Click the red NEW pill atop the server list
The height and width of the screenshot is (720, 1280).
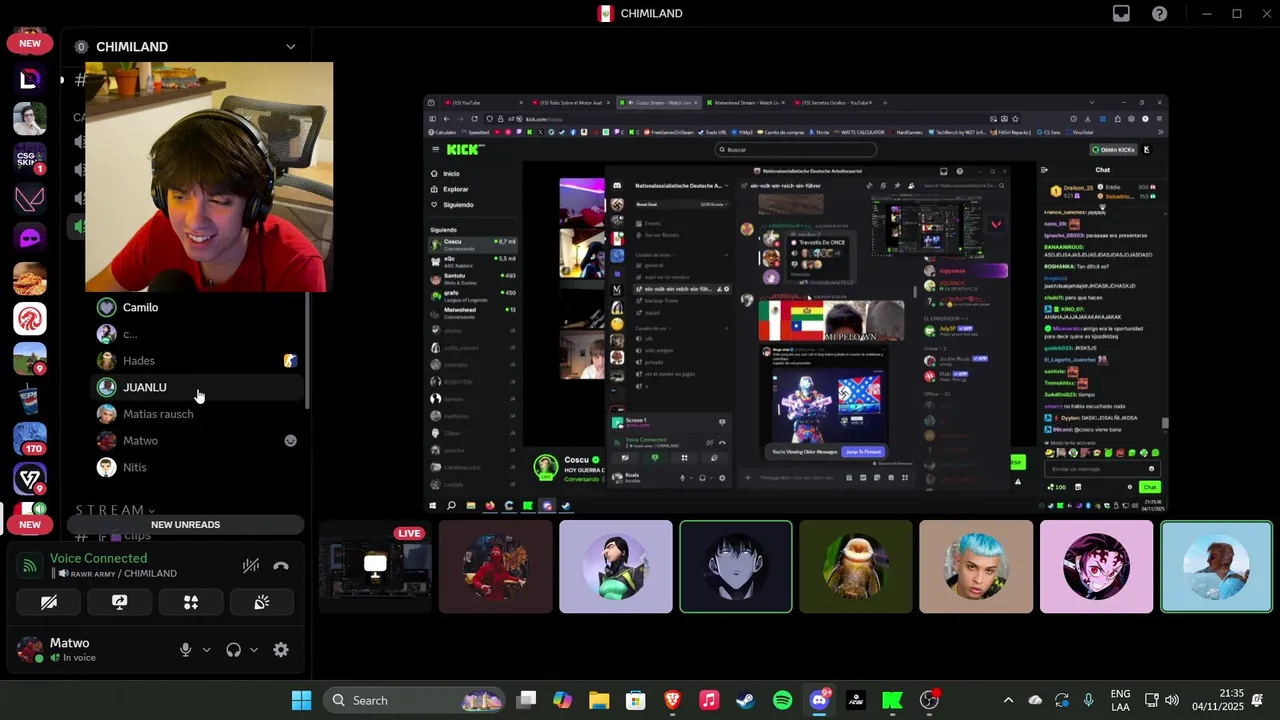[x=30, y=43]
